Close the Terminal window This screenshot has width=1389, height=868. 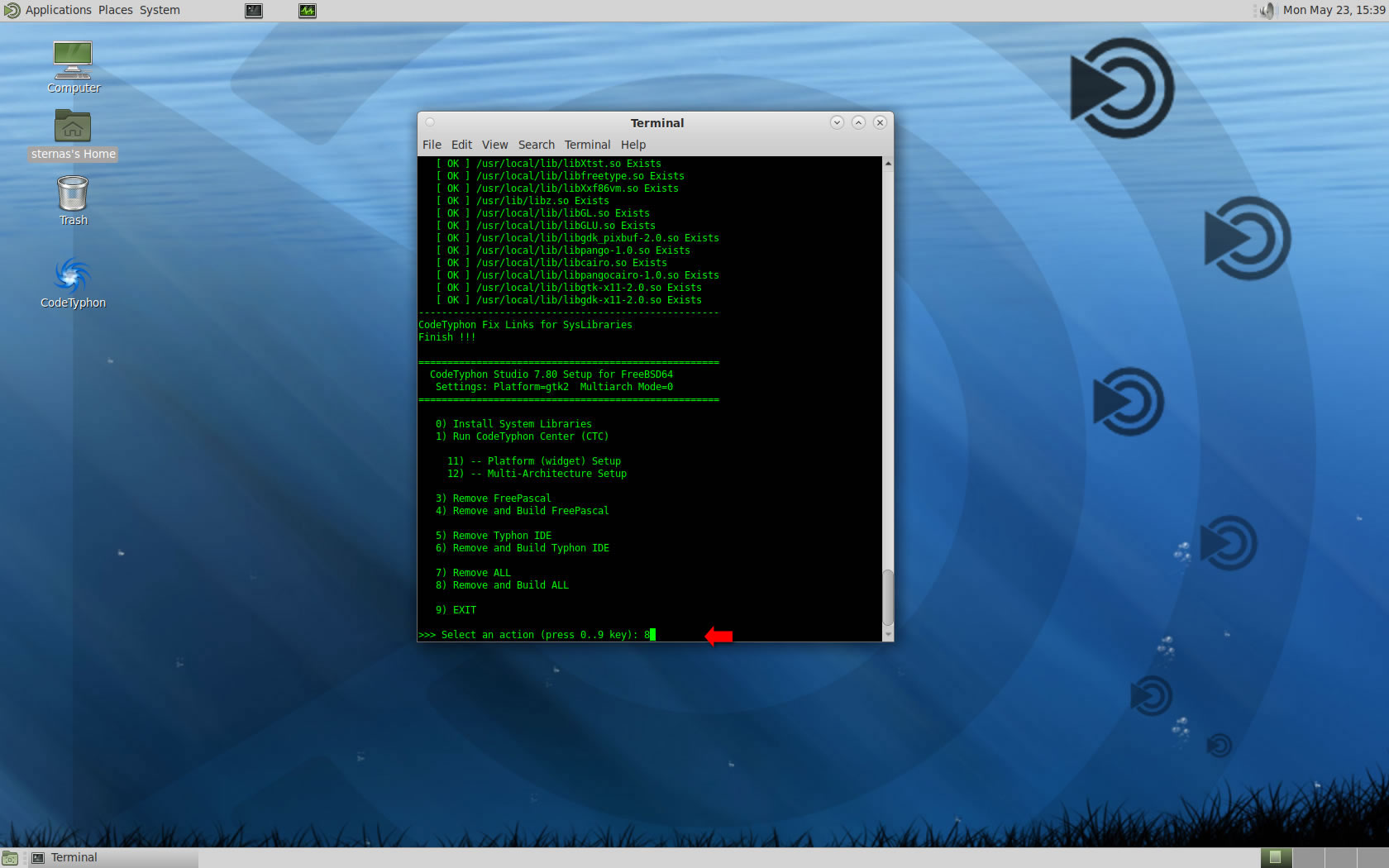(x=880, y=122)
